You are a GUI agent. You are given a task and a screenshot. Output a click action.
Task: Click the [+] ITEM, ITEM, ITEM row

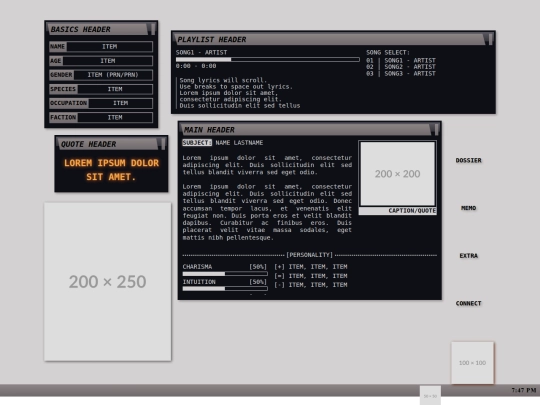click(x=311, y=267)
